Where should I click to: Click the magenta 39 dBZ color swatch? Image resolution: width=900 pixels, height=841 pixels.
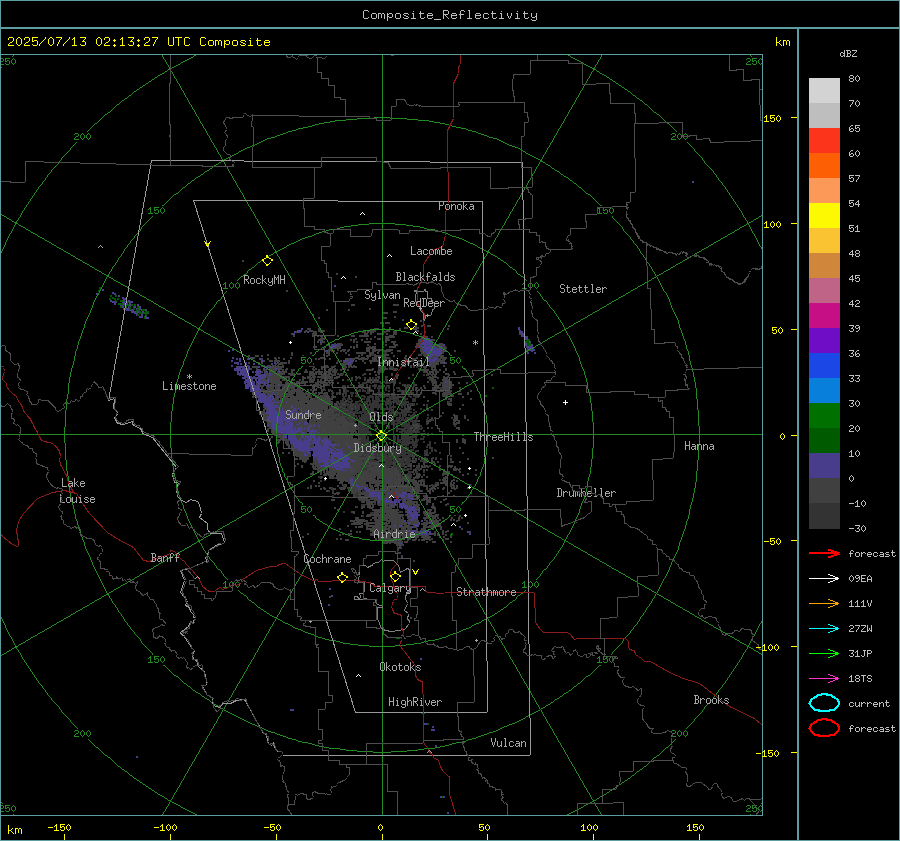[x=824, y=316]
